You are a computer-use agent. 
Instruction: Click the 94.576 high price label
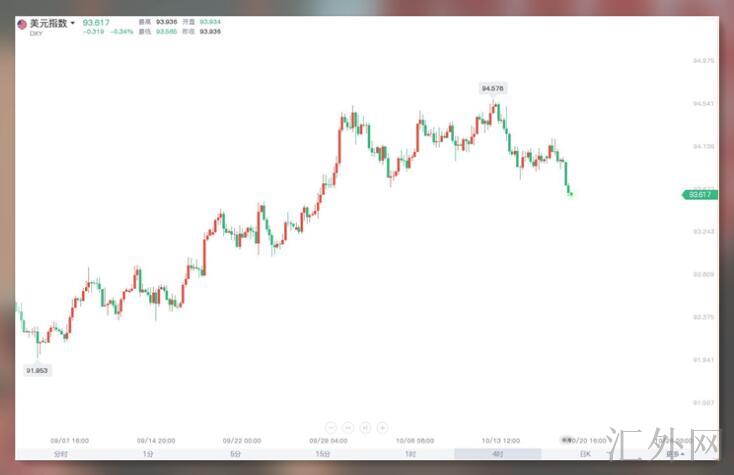492,88
